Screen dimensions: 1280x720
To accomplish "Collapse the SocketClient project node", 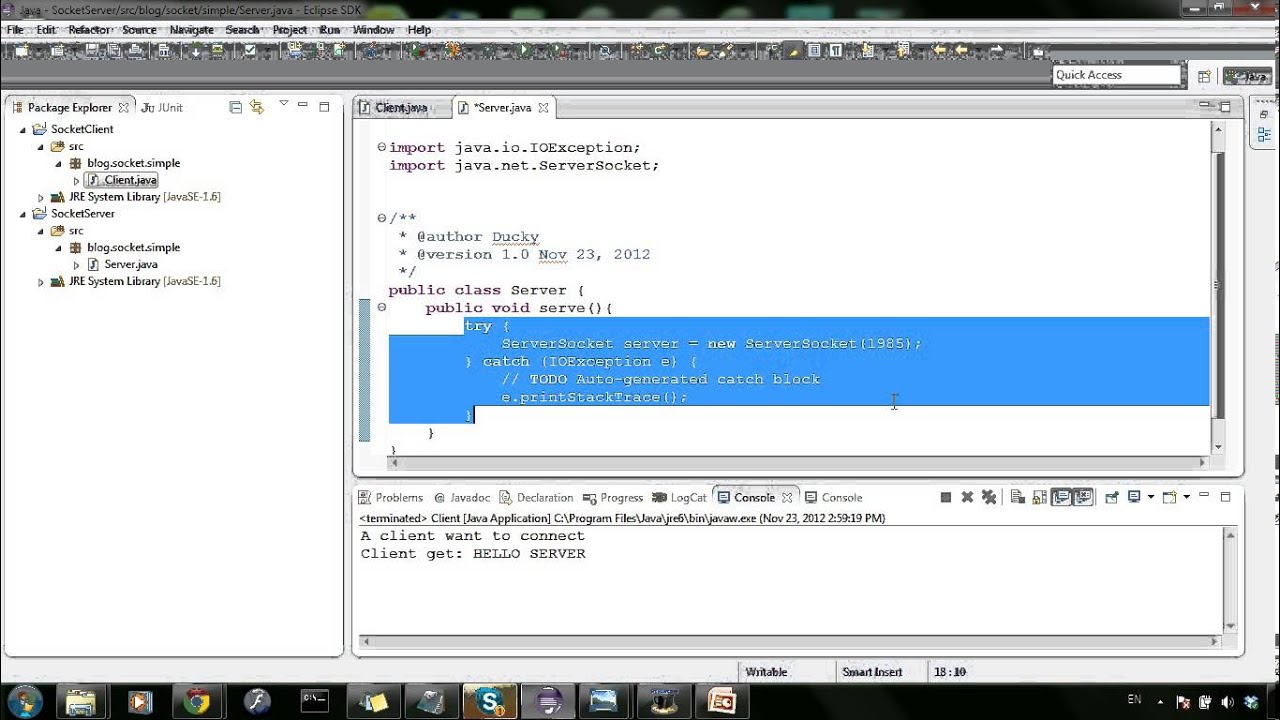I will pyautogui.click(x=23, y=129).
